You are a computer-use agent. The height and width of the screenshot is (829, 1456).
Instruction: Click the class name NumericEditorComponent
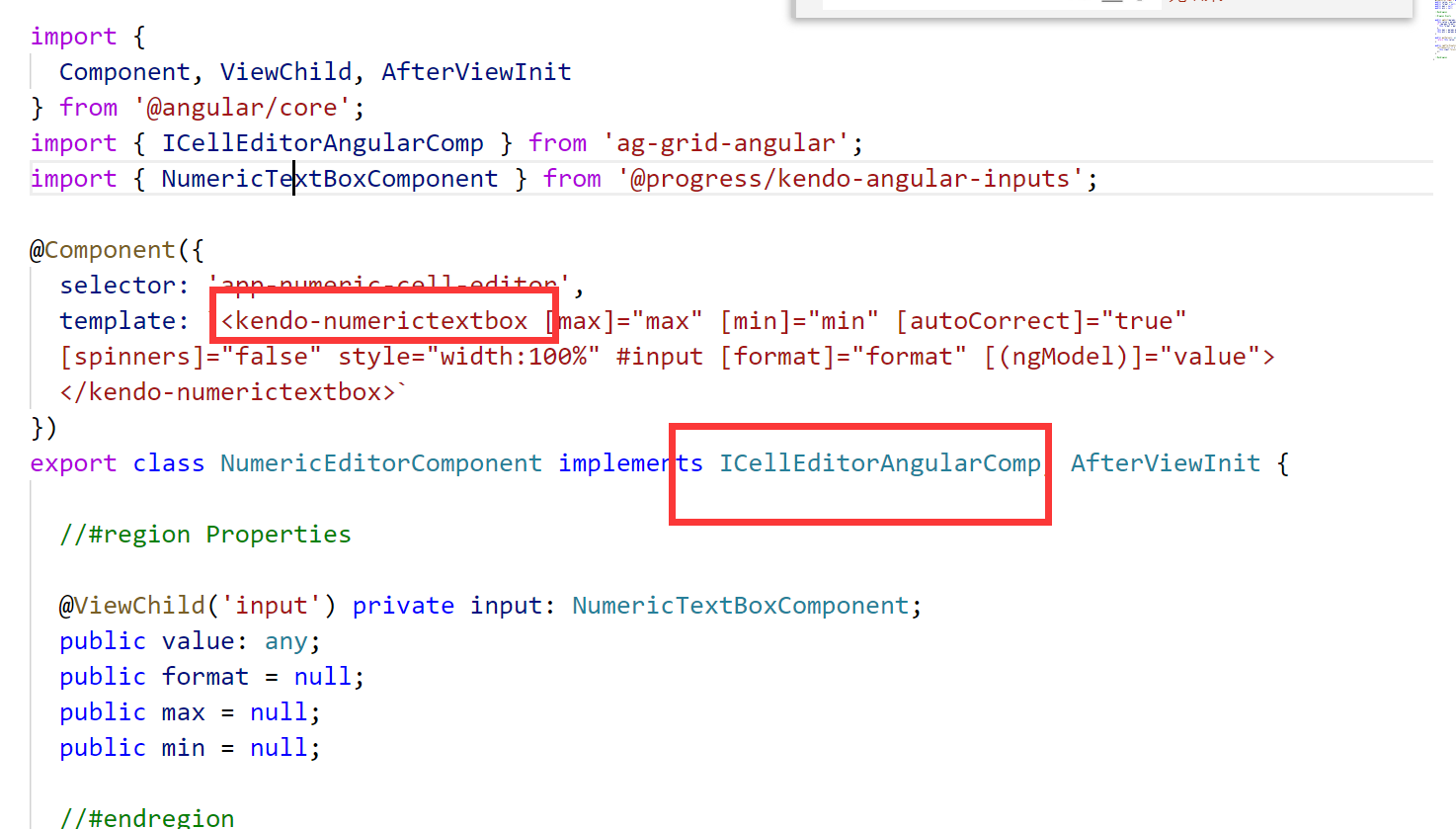click(380, 461)
